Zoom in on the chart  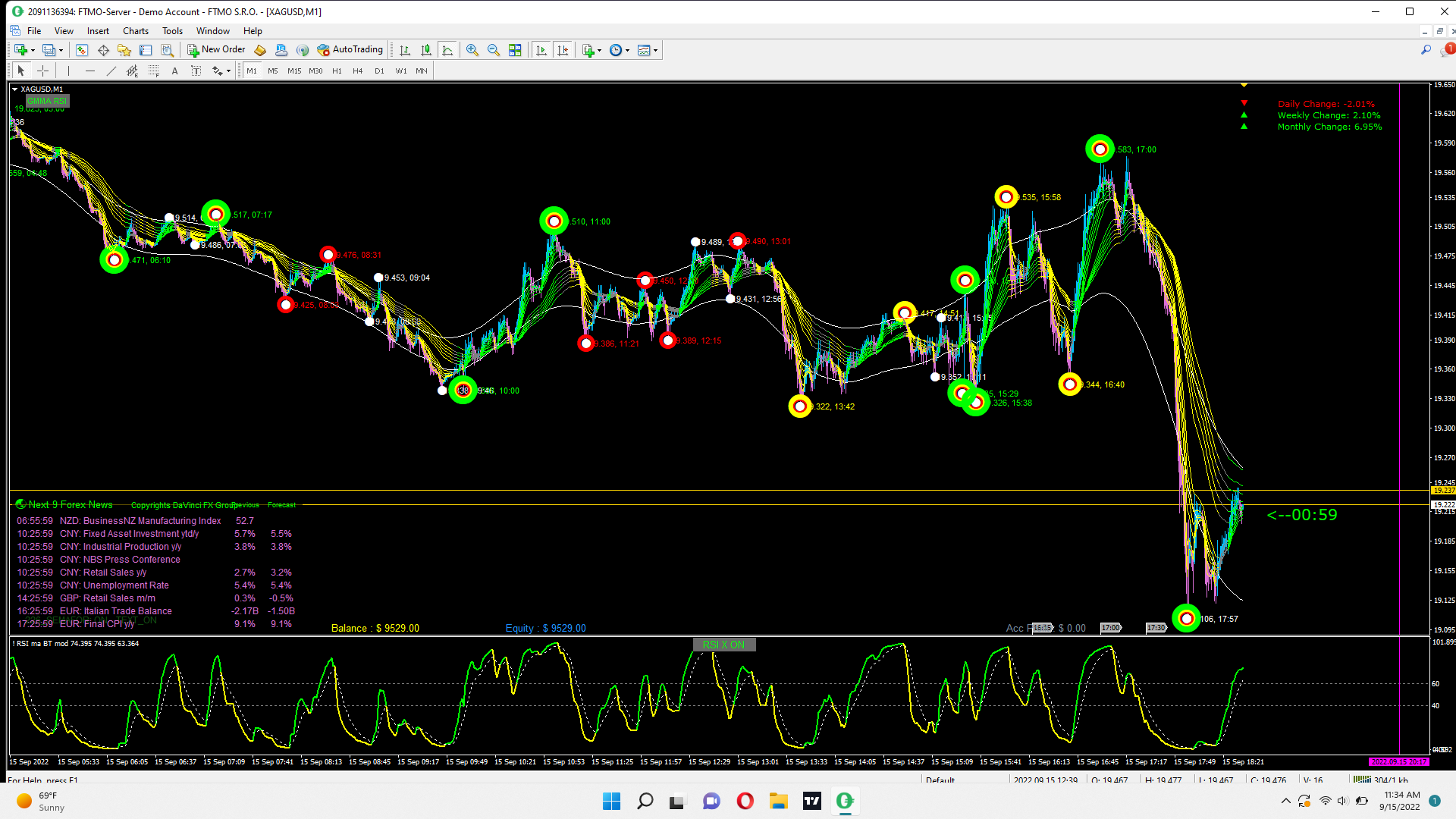pyautogui.click(x=472, y=50)
